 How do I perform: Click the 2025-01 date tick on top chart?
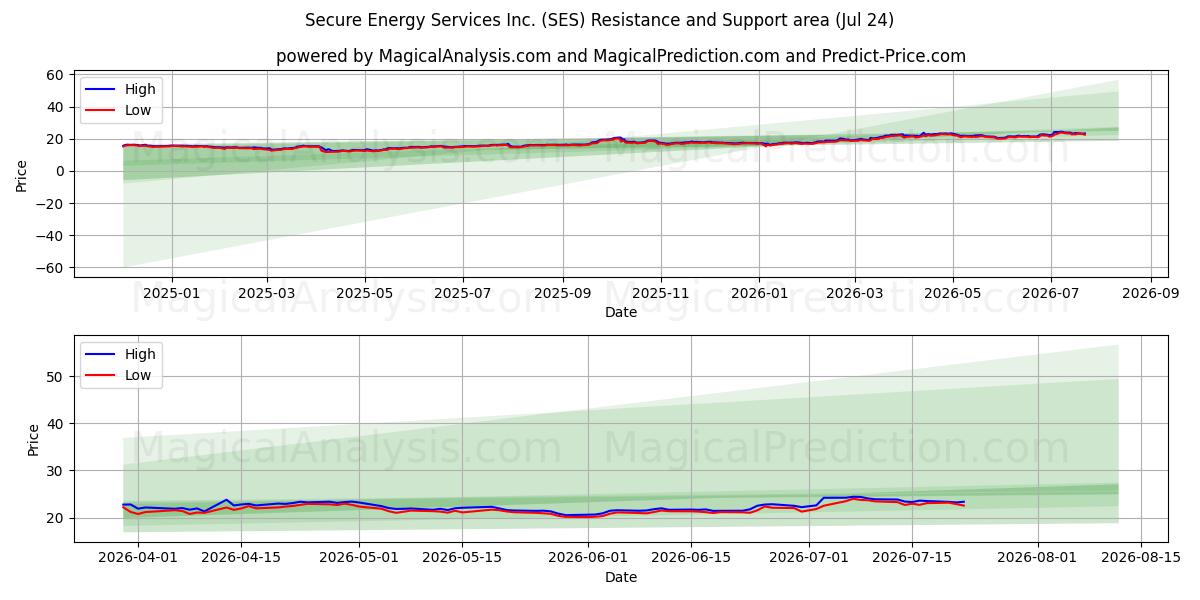click(172, 294)
